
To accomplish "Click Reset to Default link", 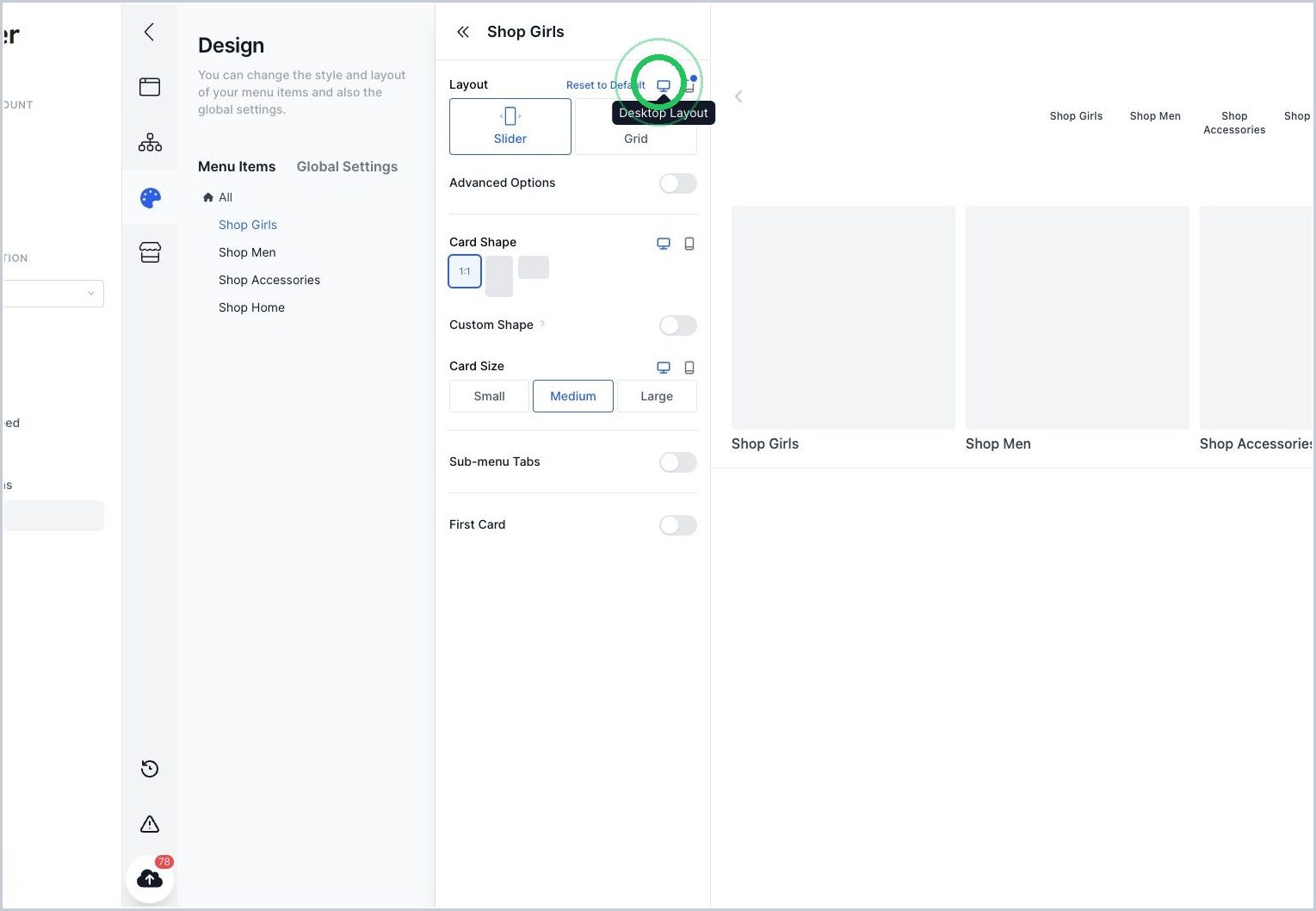I will click(x=606, y=85).
